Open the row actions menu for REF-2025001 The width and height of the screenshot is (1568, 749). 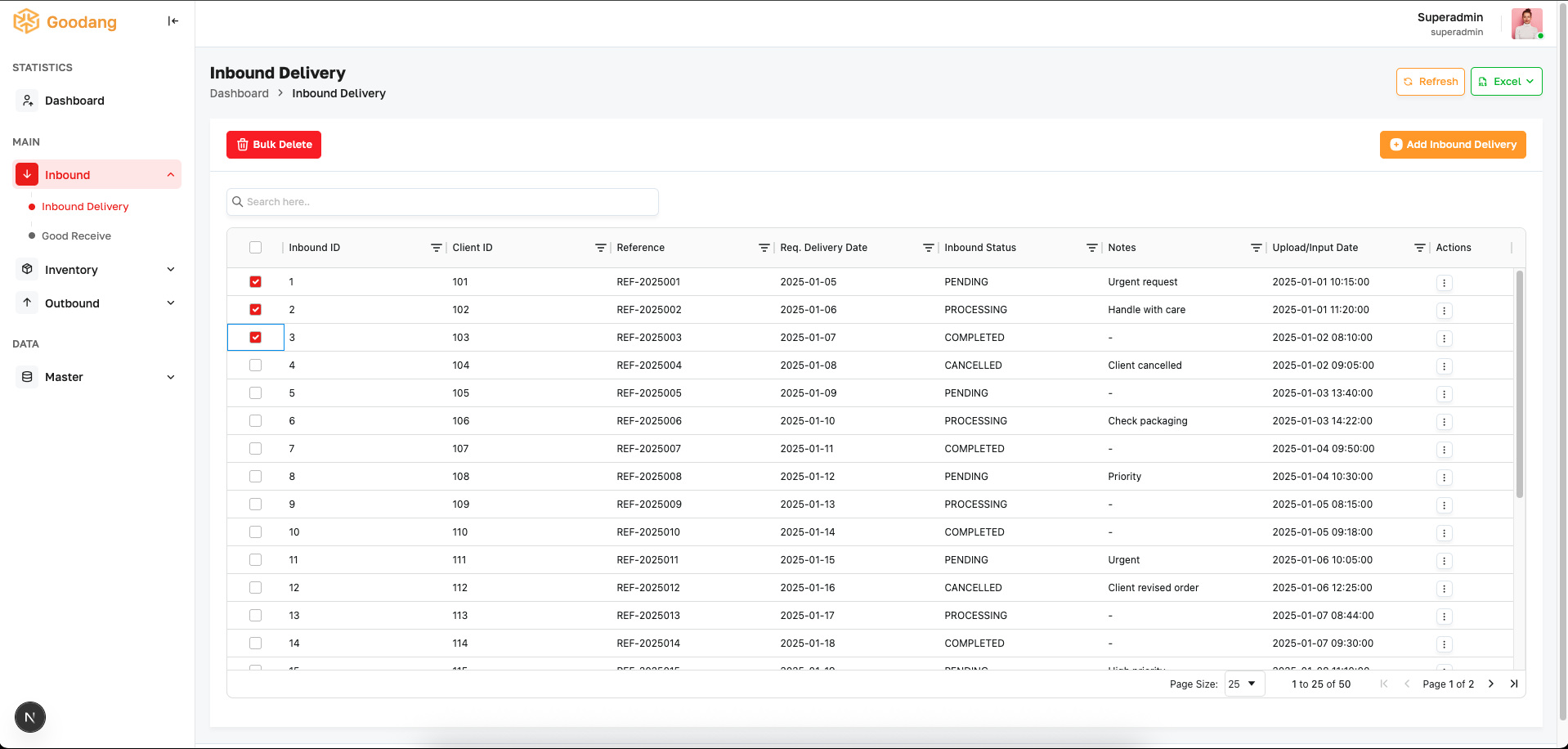coord(1444,283)
